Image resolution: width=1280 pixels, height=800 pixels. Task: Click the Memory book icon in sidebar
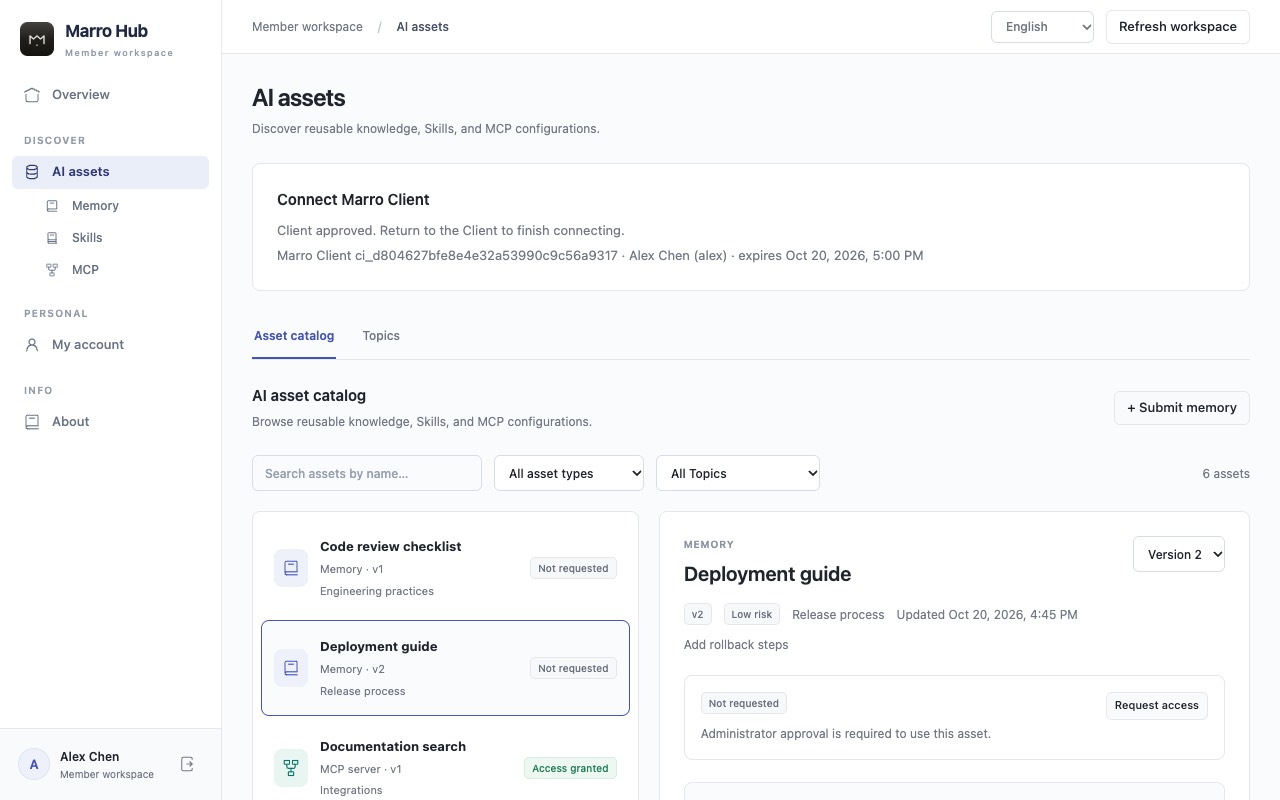click(52, 206)
